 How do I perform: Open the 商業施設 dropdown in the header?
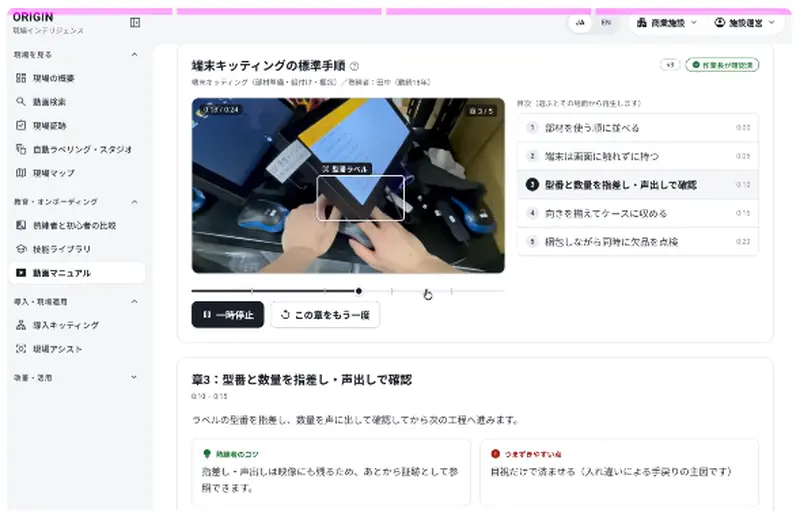tap(667, 23)
